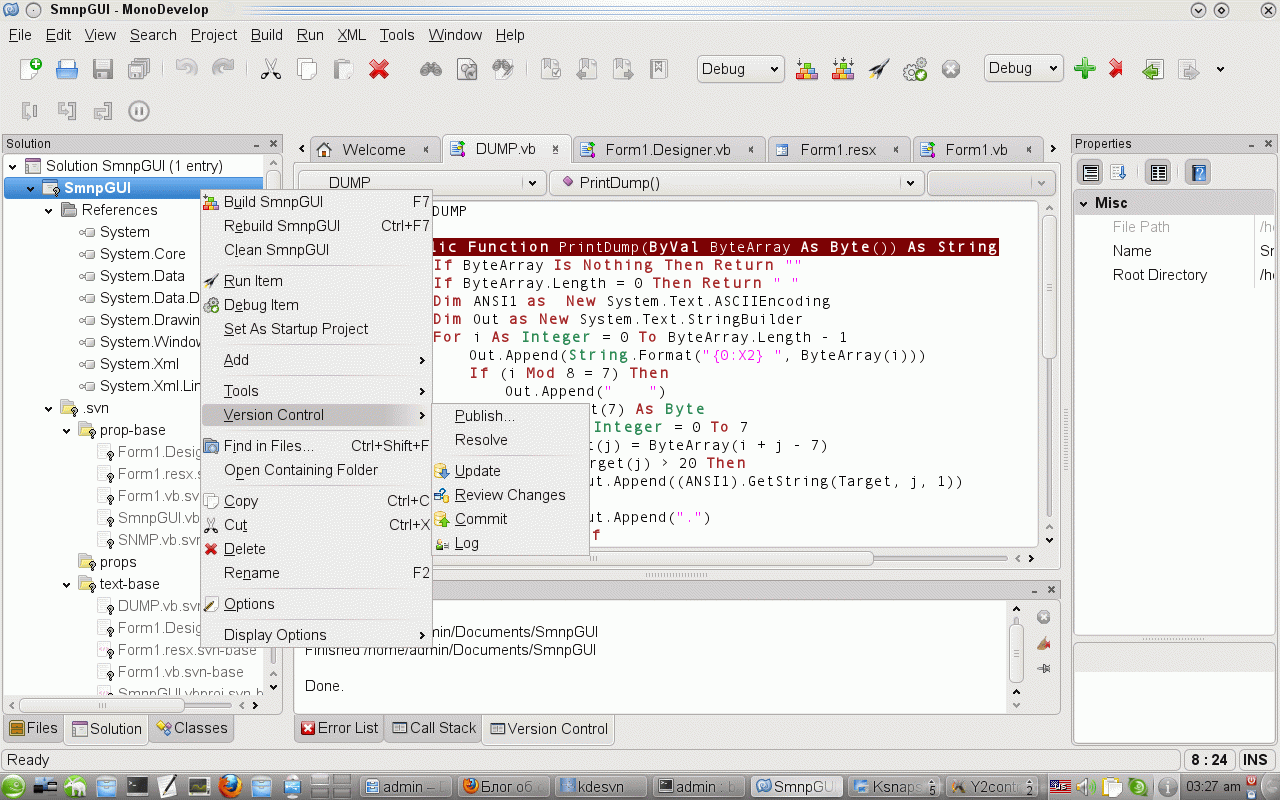1280x800 pixels.
Task: Start debugging with the gears icon
Action: coord(915,69)
